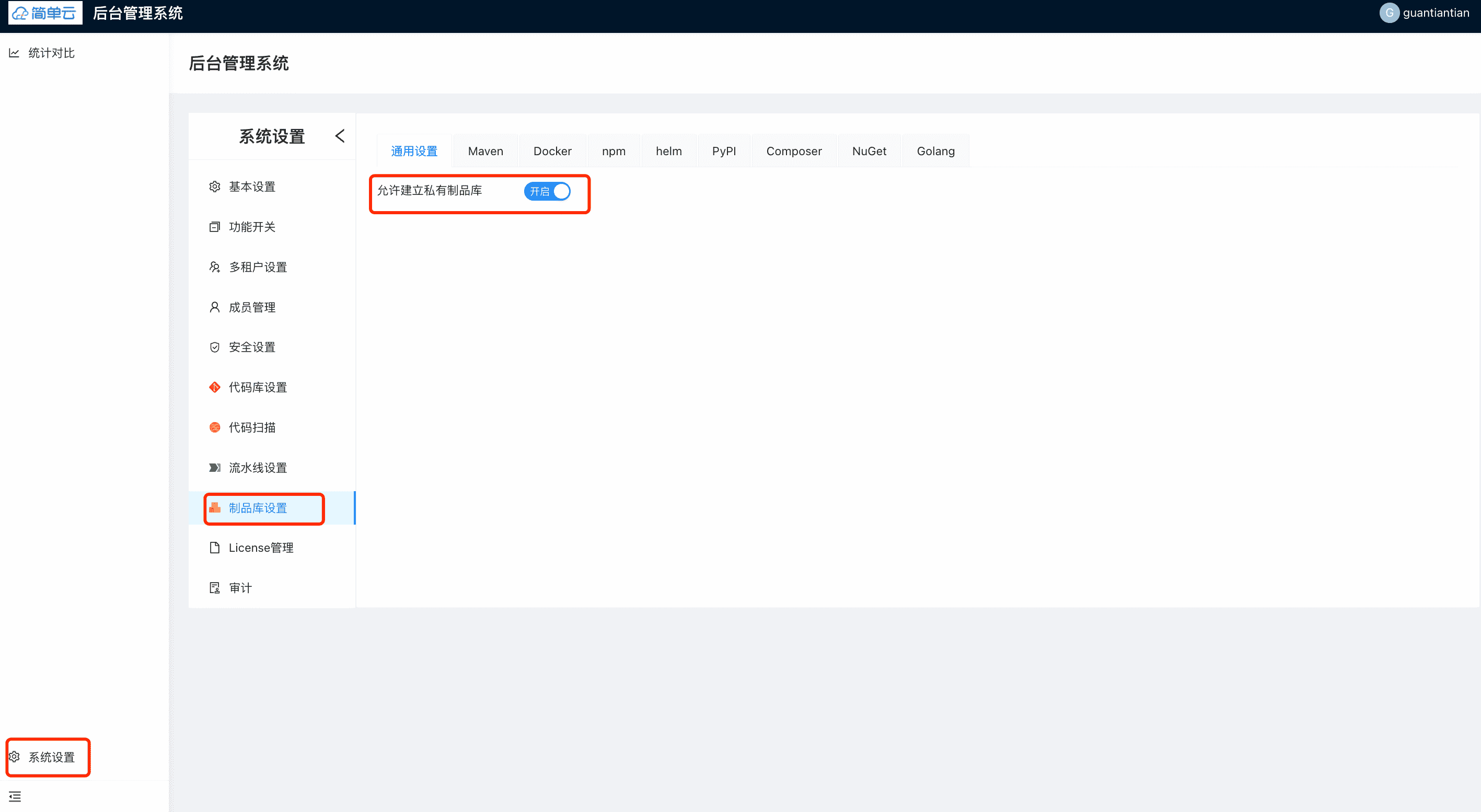This screenshot has width=1481, height=812.
Task: Open 成员管理 settings page
Action: click(252, 307)
